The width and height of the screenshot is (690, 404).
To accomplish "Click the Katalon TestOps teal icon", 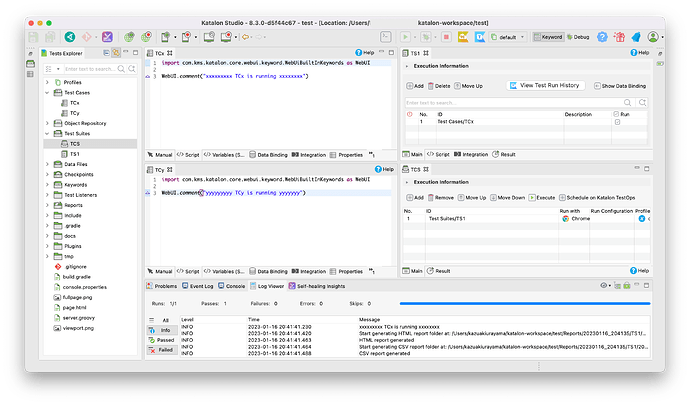I will pos(70,37).
